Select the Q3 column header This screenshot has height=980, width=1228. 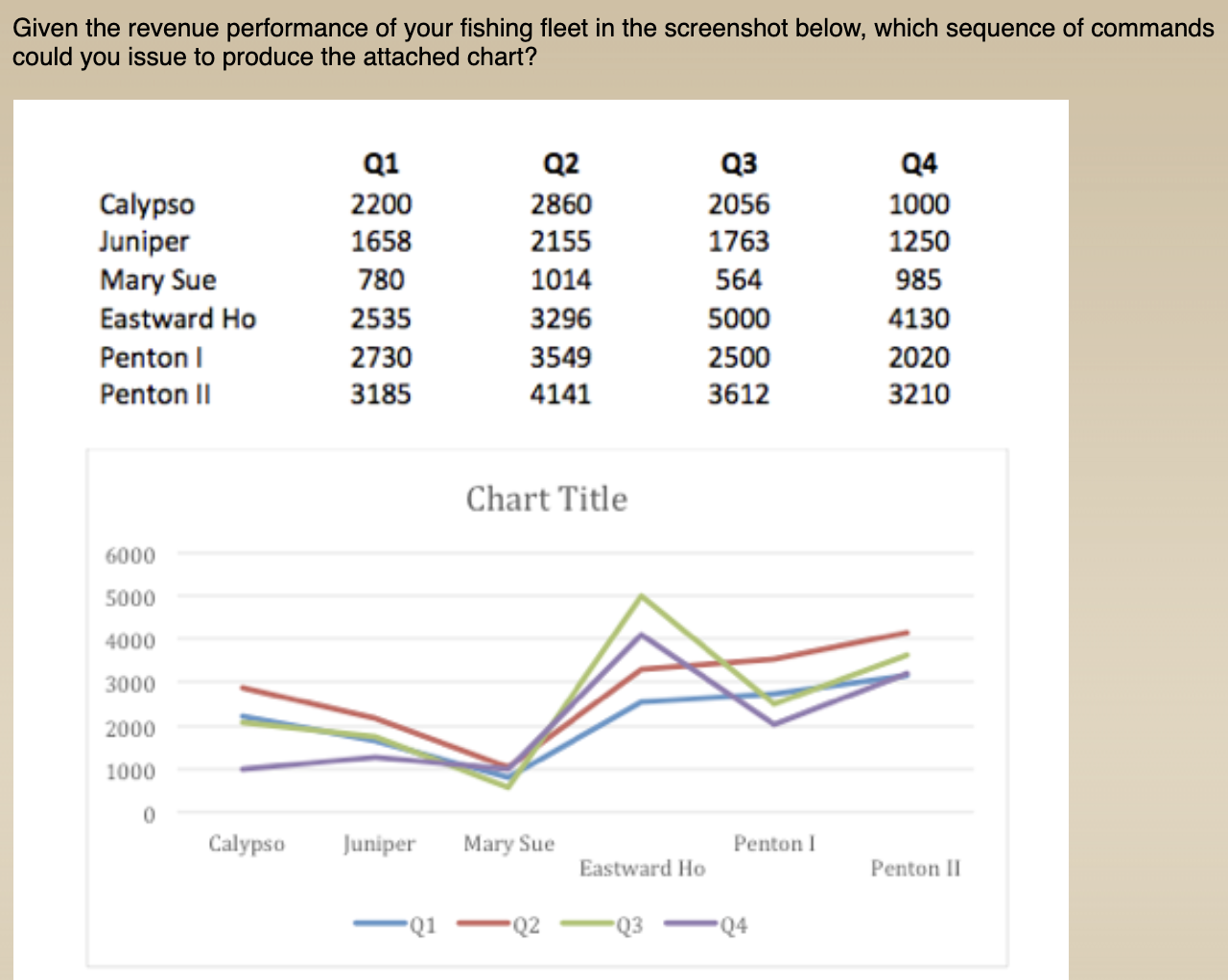[x=739, y=163]
